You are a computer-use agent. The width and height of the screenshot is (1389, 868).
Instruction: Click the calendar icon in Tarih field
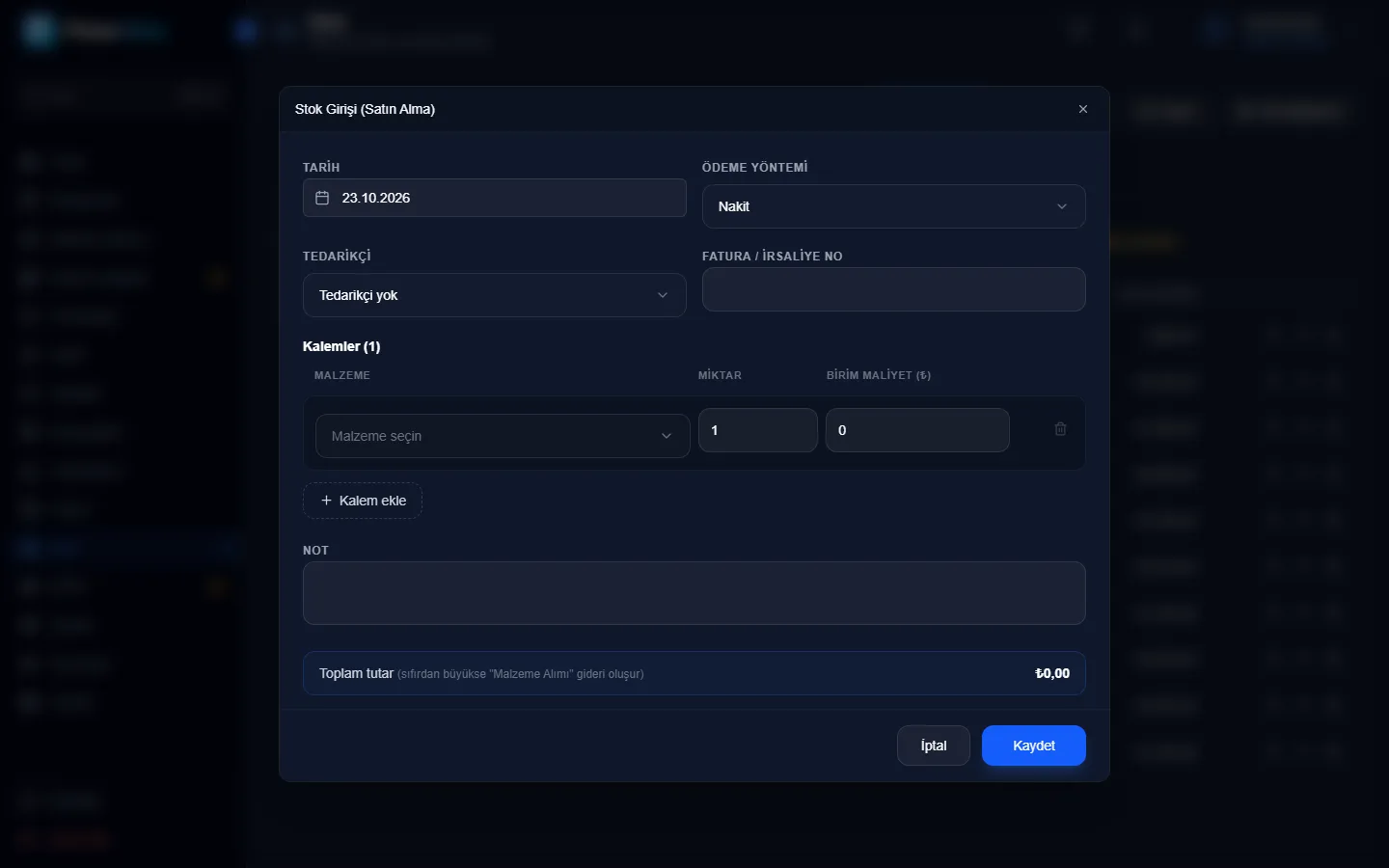(x=322, y=198)
